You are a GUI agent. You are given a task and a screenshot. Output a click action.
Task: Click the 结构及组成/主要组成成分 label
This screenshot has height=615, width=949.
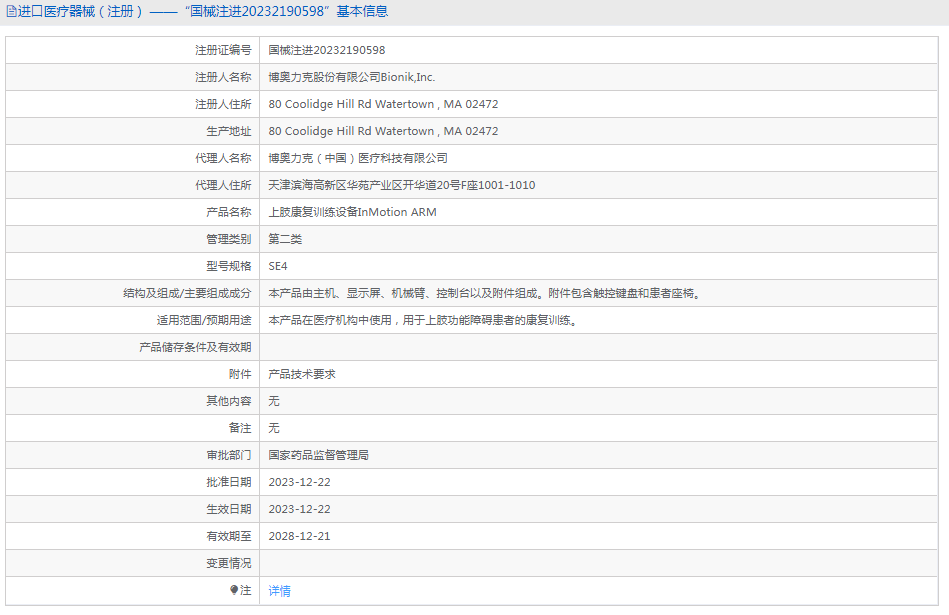coord(187,294)
